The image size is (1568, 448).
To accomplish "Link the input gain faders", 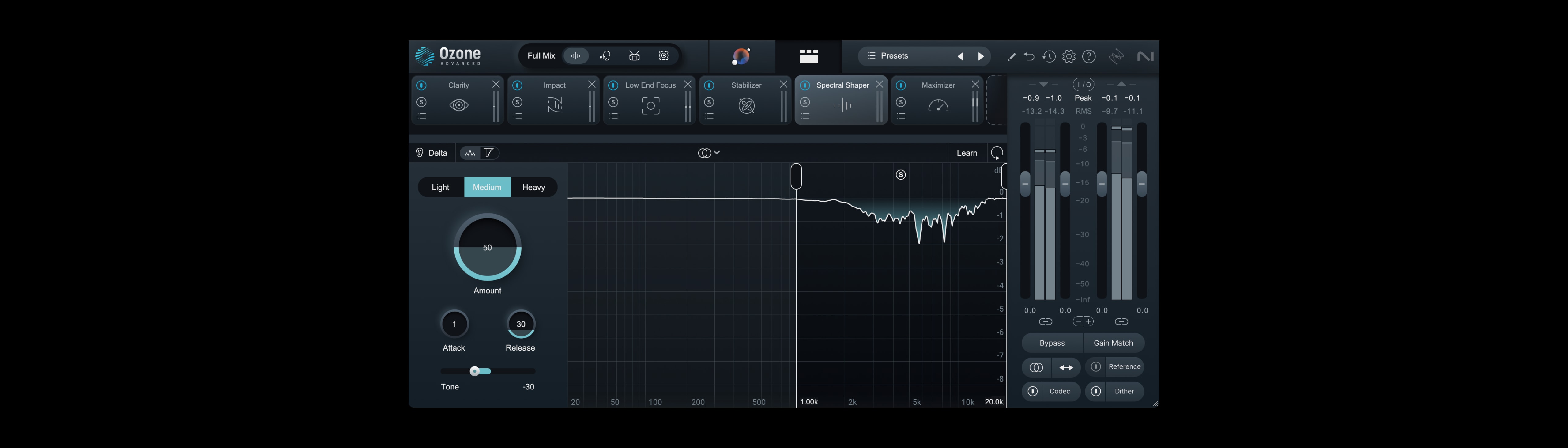I will coord(1045,321).
